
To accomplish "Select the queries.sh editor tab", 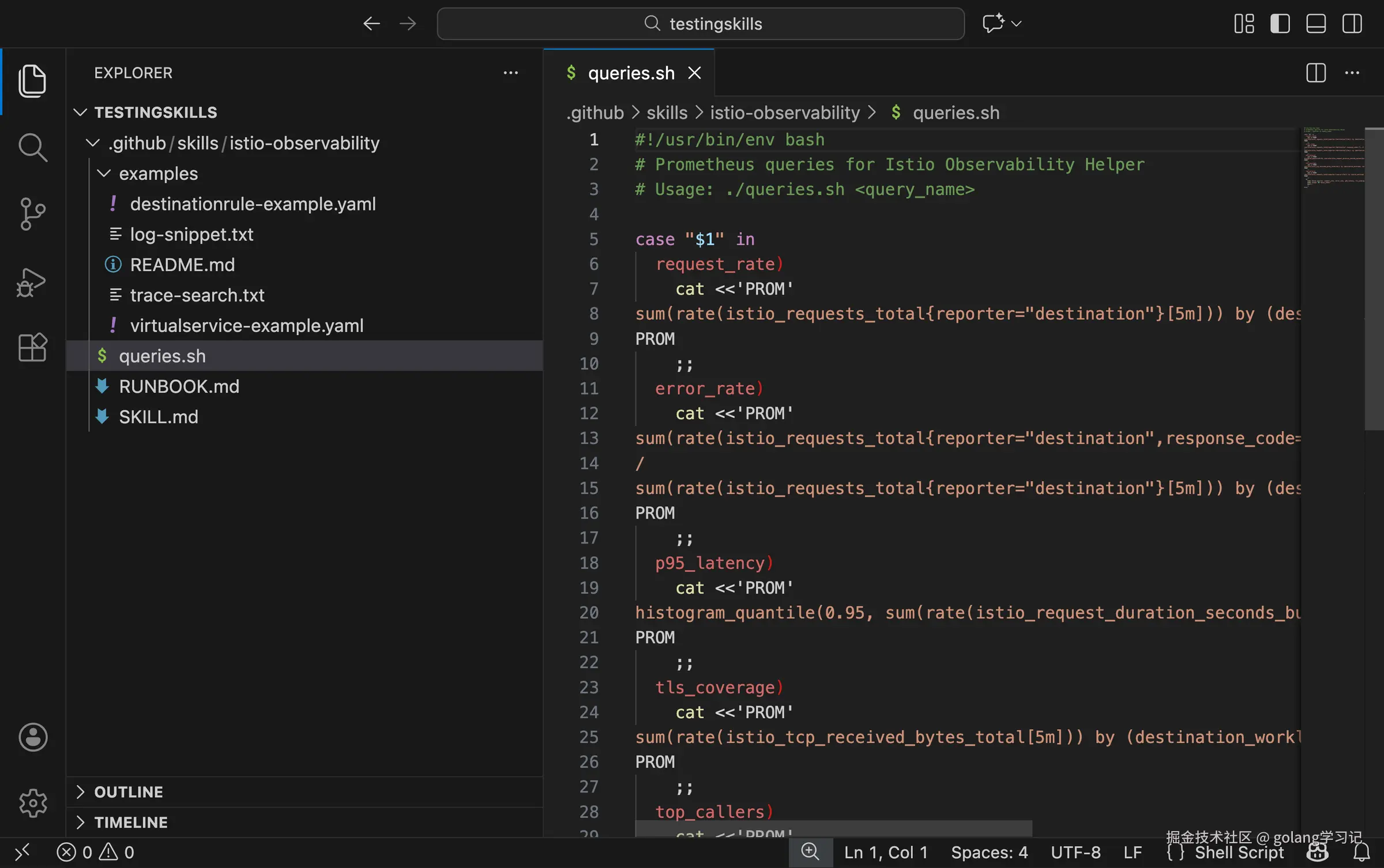I will (630, 73).
